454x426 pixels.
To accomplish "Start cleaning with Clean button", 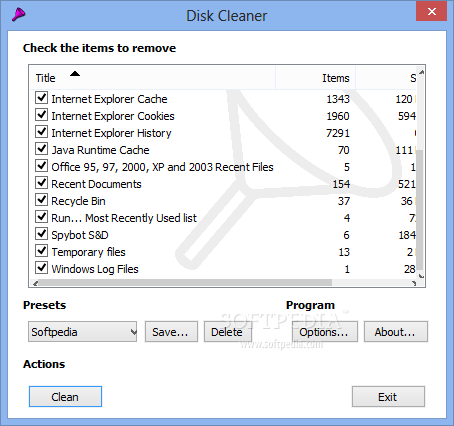I will coord(65,397).
